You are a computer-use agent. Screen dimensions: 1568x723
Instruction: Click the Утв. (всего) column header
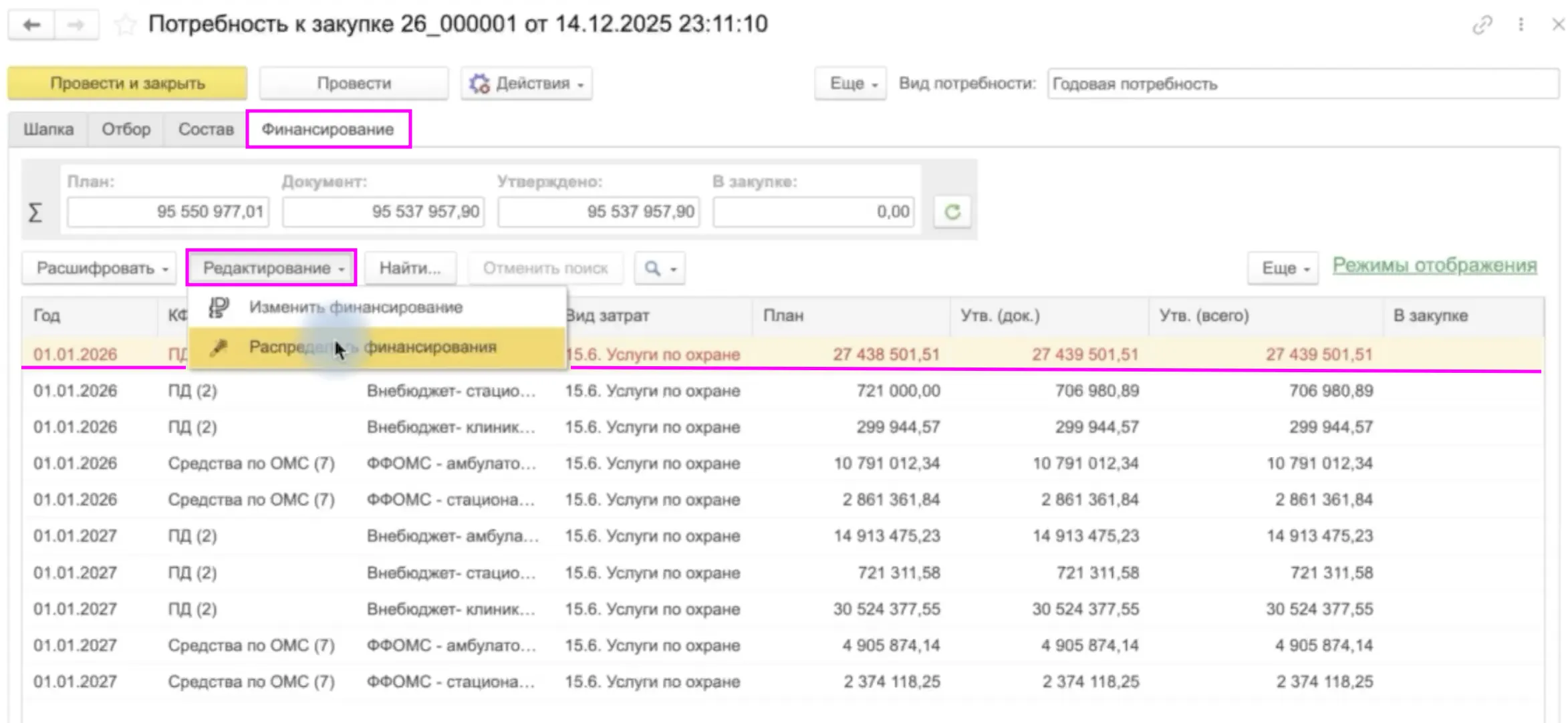(1265, 315)
